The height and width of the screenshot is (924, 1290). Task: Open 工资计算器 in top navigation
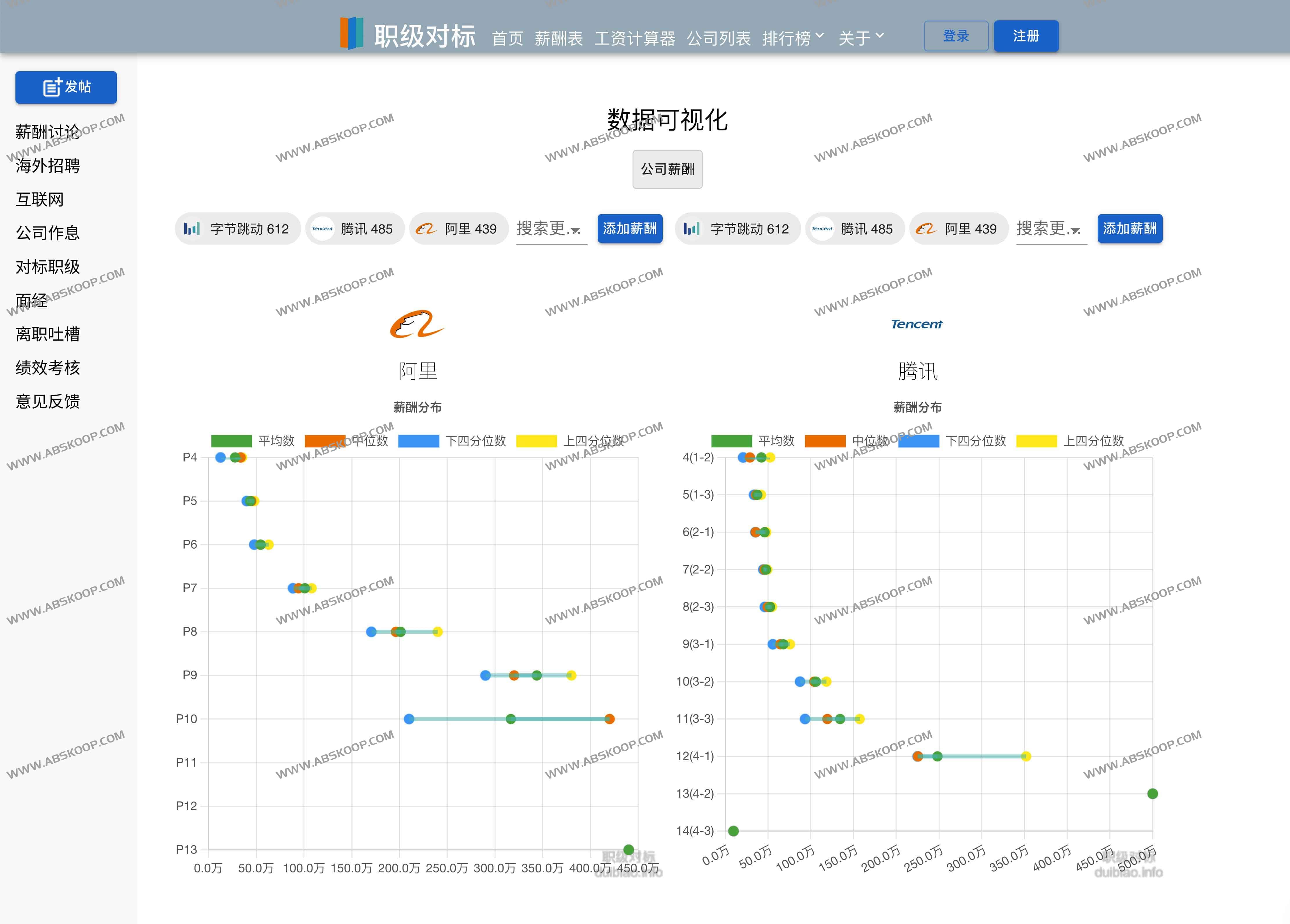tap(635, 38)
